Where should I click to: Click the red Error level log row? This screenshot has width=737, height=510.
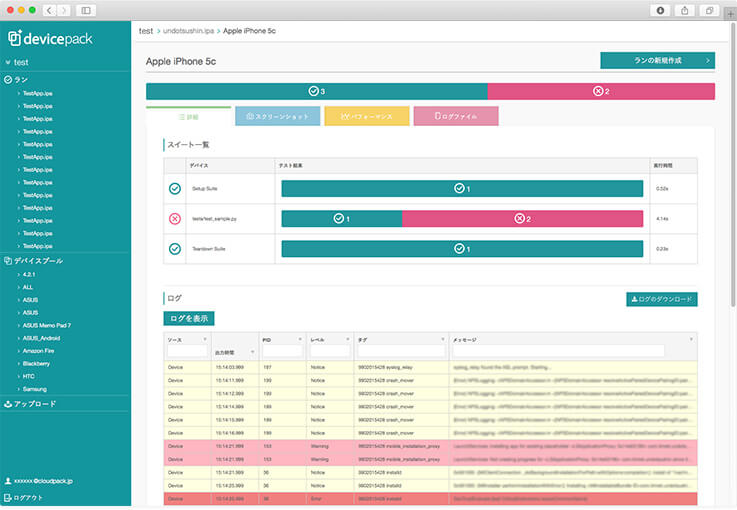(430, 499)
